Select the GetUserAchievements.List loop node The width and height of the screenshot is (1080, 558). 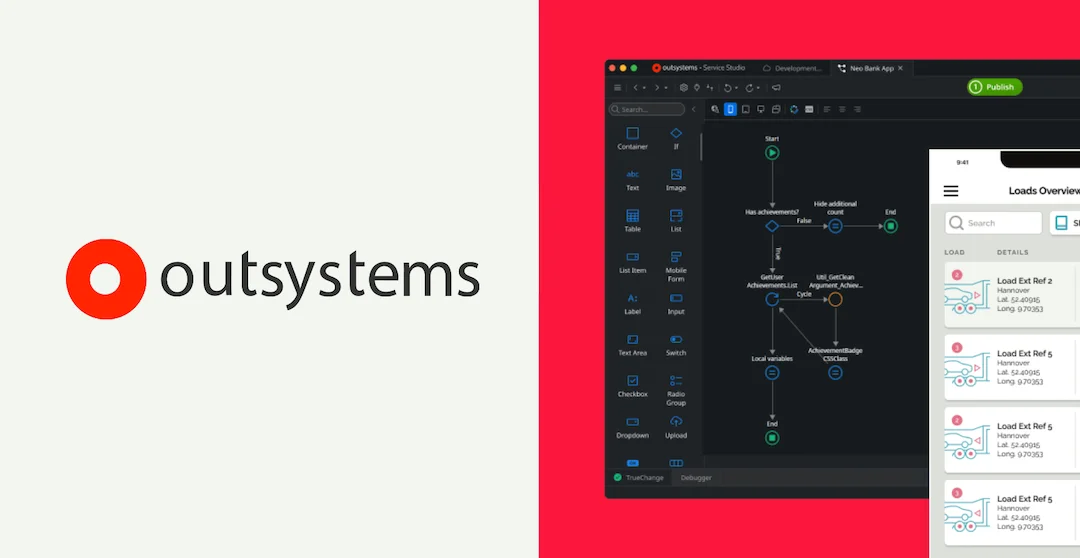coord(772,299)
